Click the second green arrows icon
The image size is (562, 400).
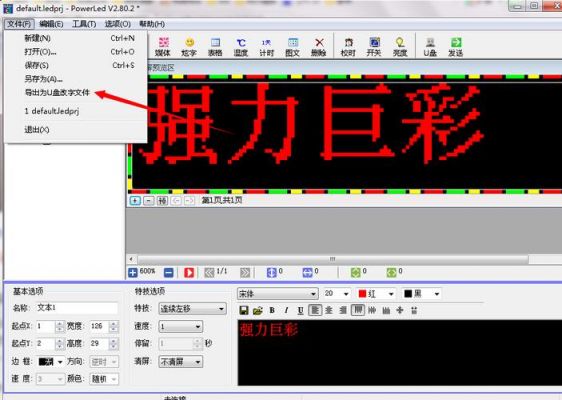[x=391, y=273]
